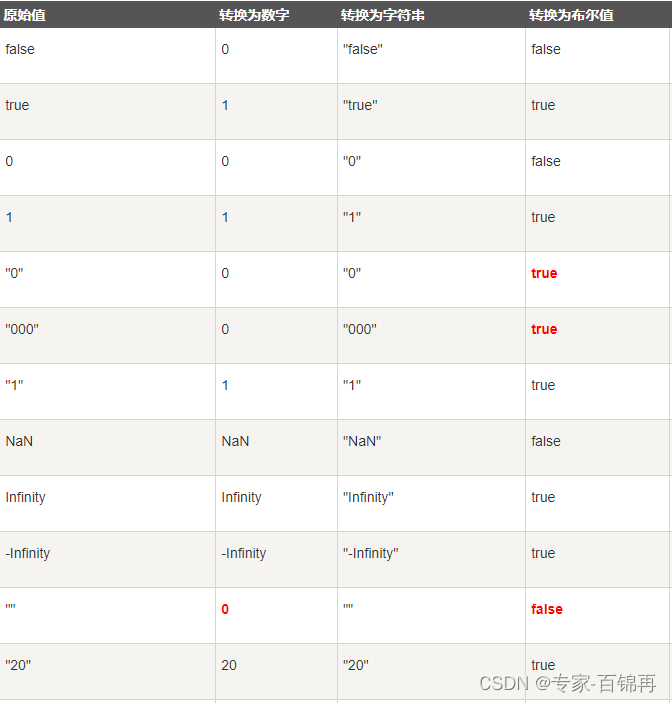Select the quoted "NaN" string cell
This screenshot has height=703, width=672.
pyautogui.click(x=362, y=441)
